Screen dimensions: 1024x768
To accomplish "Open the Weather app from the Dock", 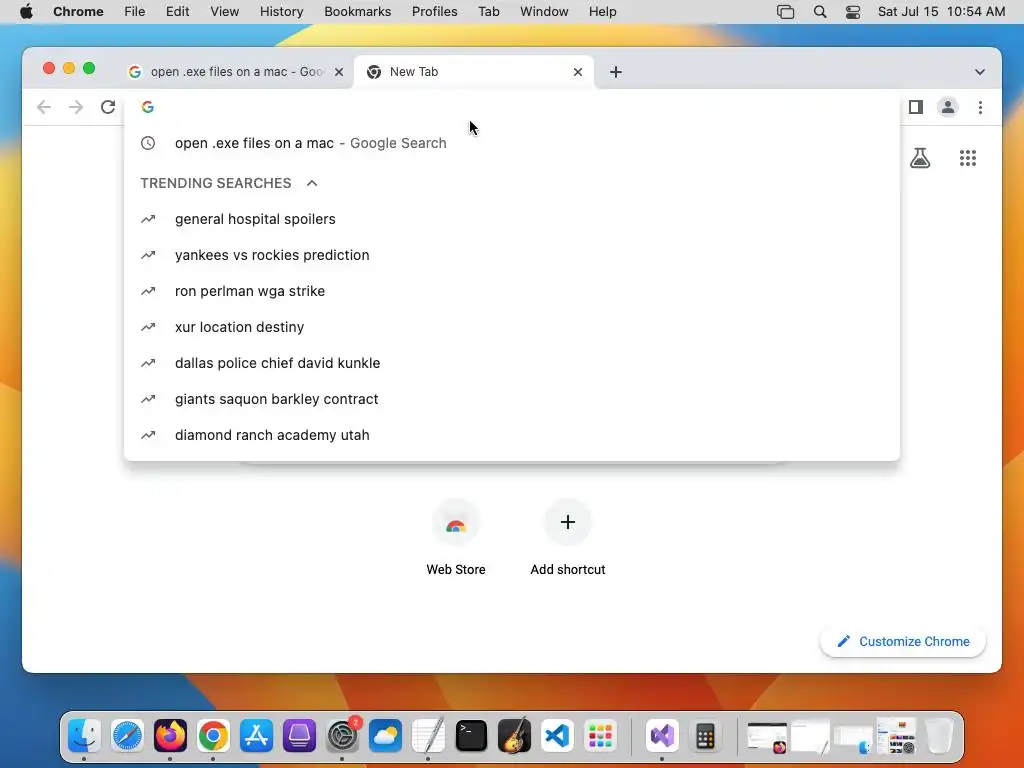I will (385, 736).
